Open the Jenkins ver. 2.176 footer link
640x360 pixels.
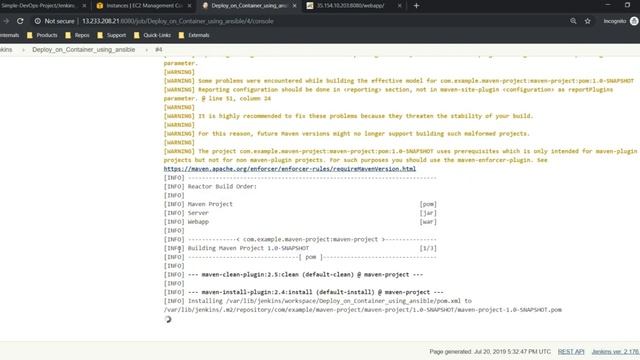pos(616,351)
